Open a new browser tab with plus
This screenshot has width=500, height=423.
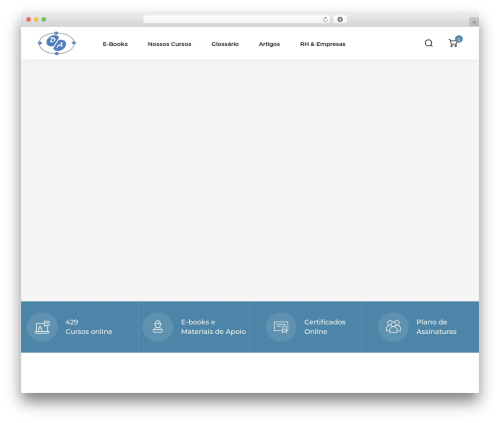click(474, 22)
